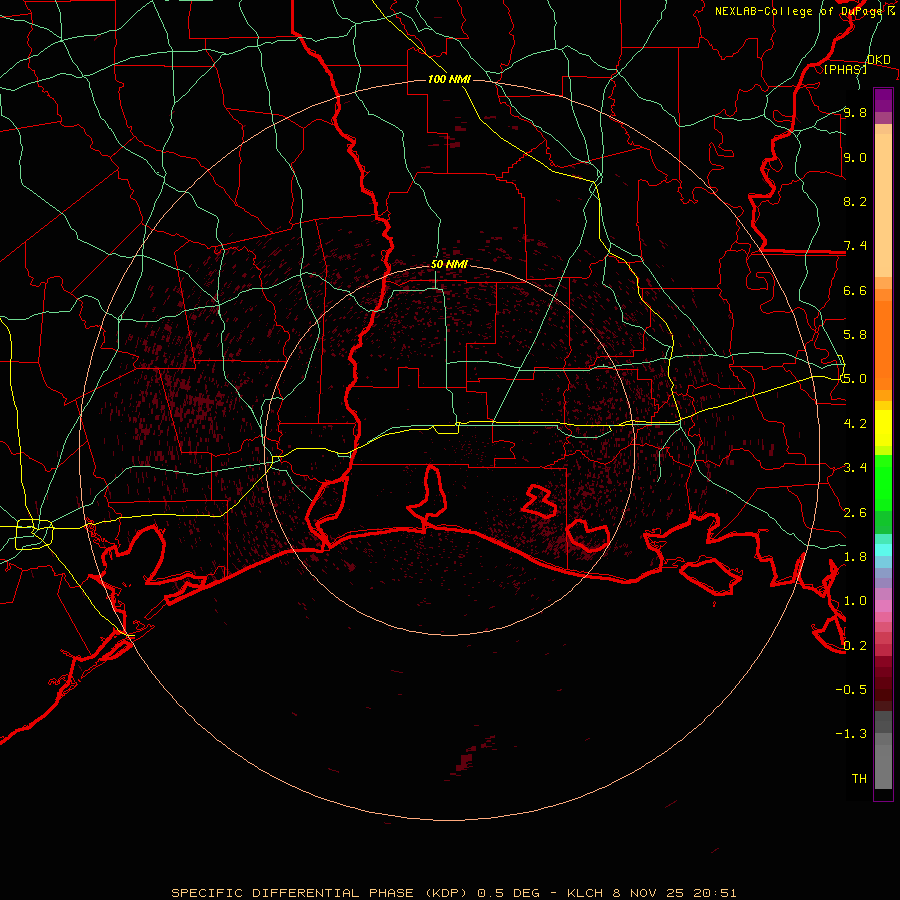Select the 2.6 scale value
This screenshot has width=900, height=900.
click(x=855, y=513)
